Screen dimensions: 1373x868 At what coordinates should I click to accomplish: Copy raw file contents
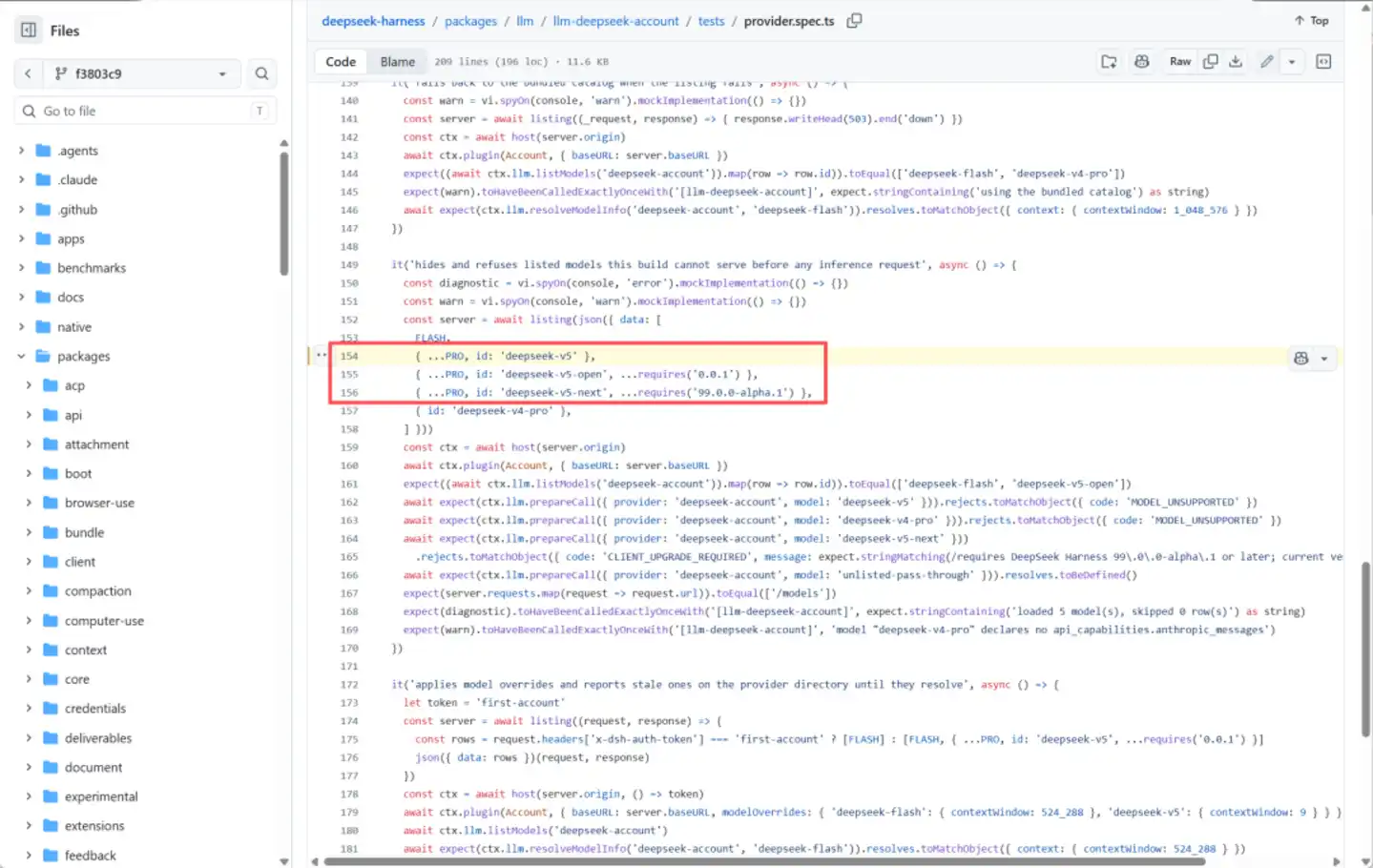(x=1210, y=62)
